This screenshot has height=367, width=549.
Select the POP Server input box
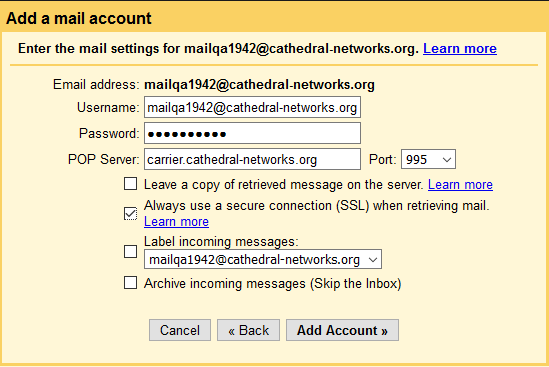coord(252,159)
